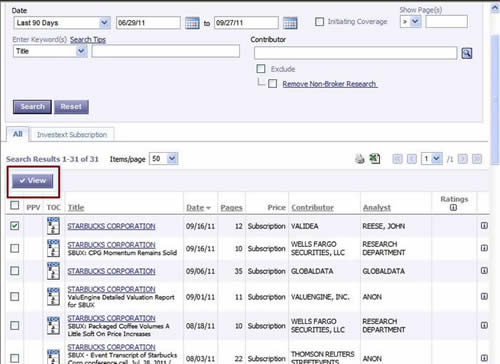
Task: Select the ValuEngine Detailed Valuation report checkbox
Action: pyautogui.click(x=15, y=296)
